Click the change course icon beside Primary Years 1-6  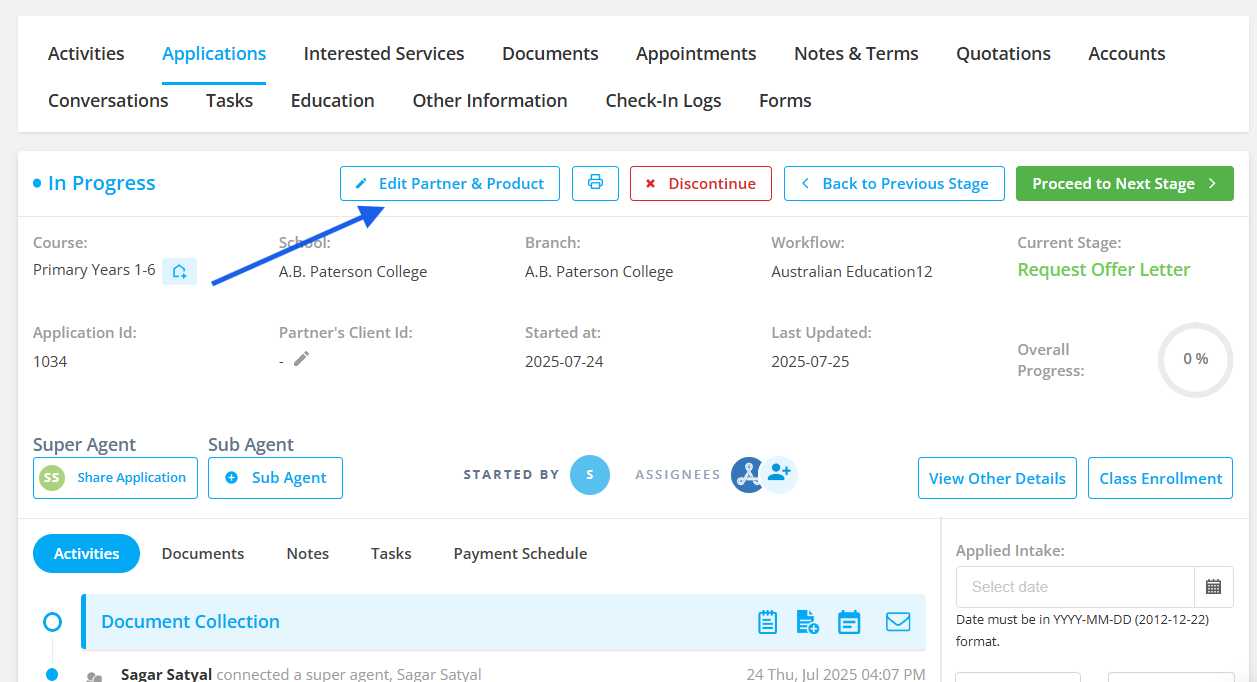pos(179,271)
